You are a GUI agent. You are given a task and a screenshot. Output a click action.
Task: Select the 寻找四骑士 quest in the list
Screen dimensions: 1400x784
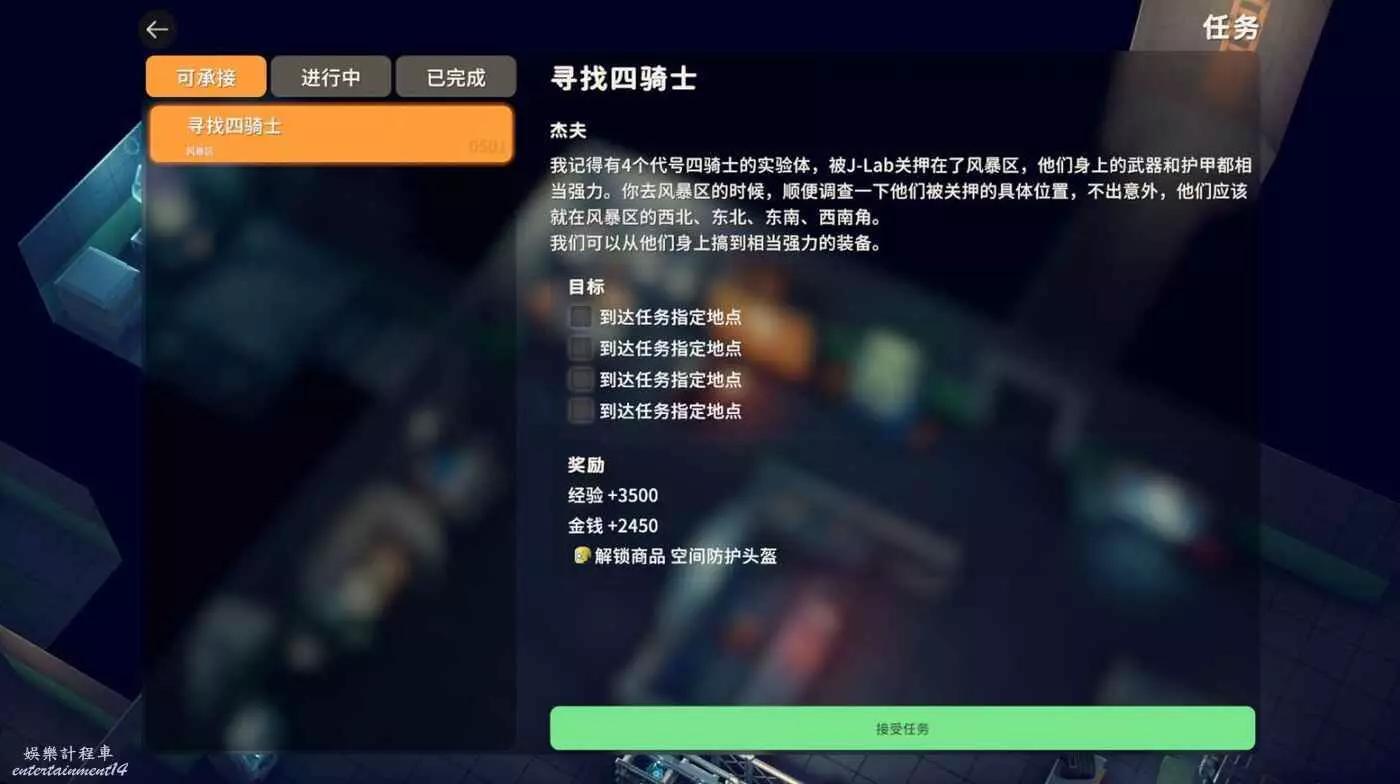pos(331,135)
